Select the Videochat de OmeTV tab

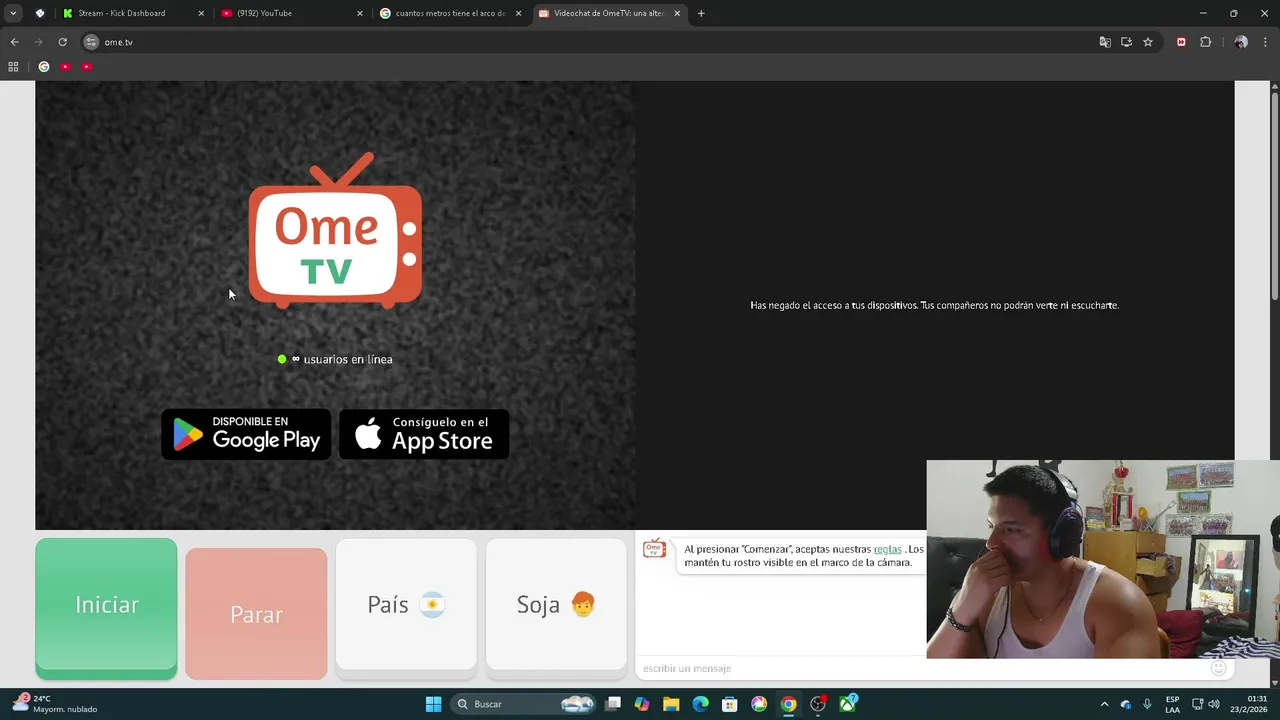(608, 13)
